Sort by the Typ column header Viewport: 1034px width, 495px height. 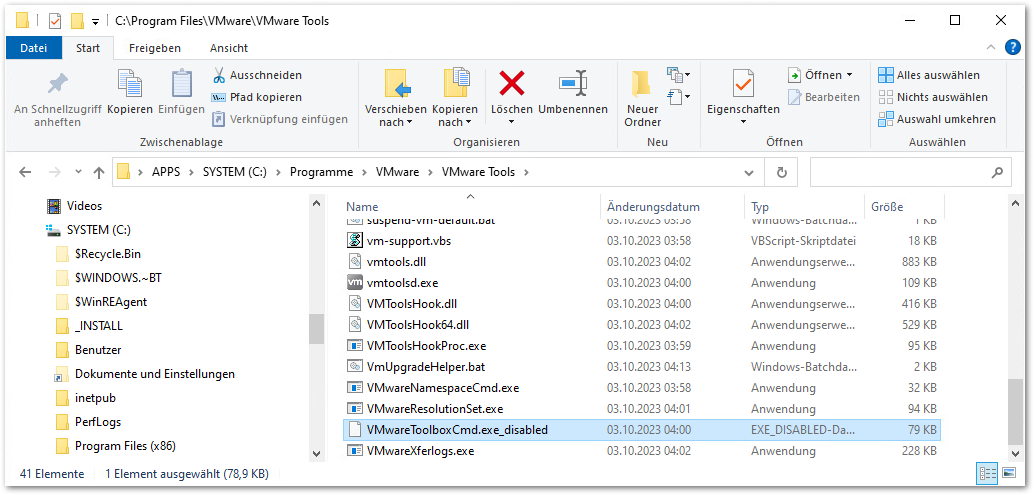click(x=760, y=207)
